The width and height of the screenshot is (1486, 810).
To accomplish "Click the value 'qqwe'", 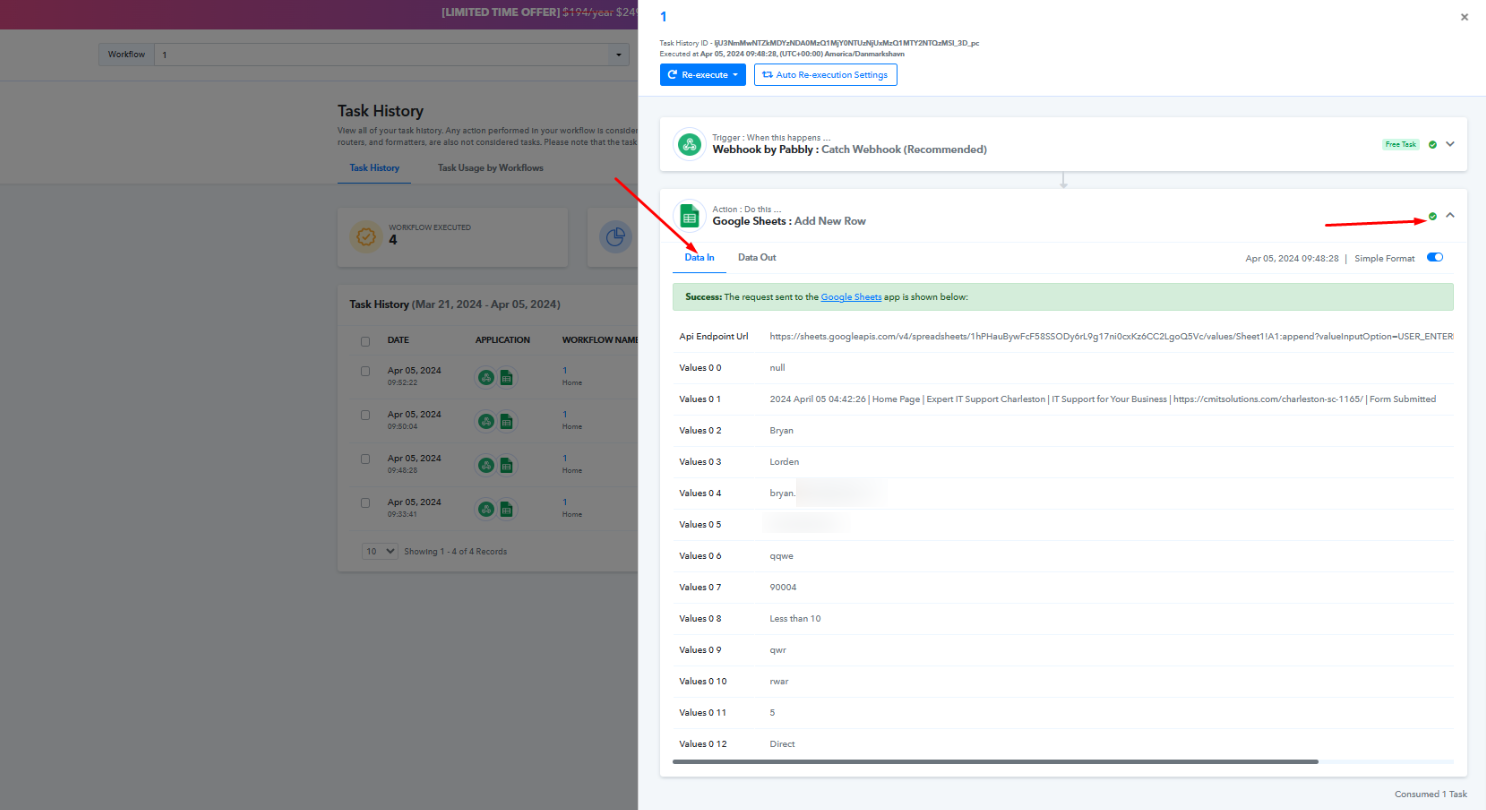I will coord(781,556).
